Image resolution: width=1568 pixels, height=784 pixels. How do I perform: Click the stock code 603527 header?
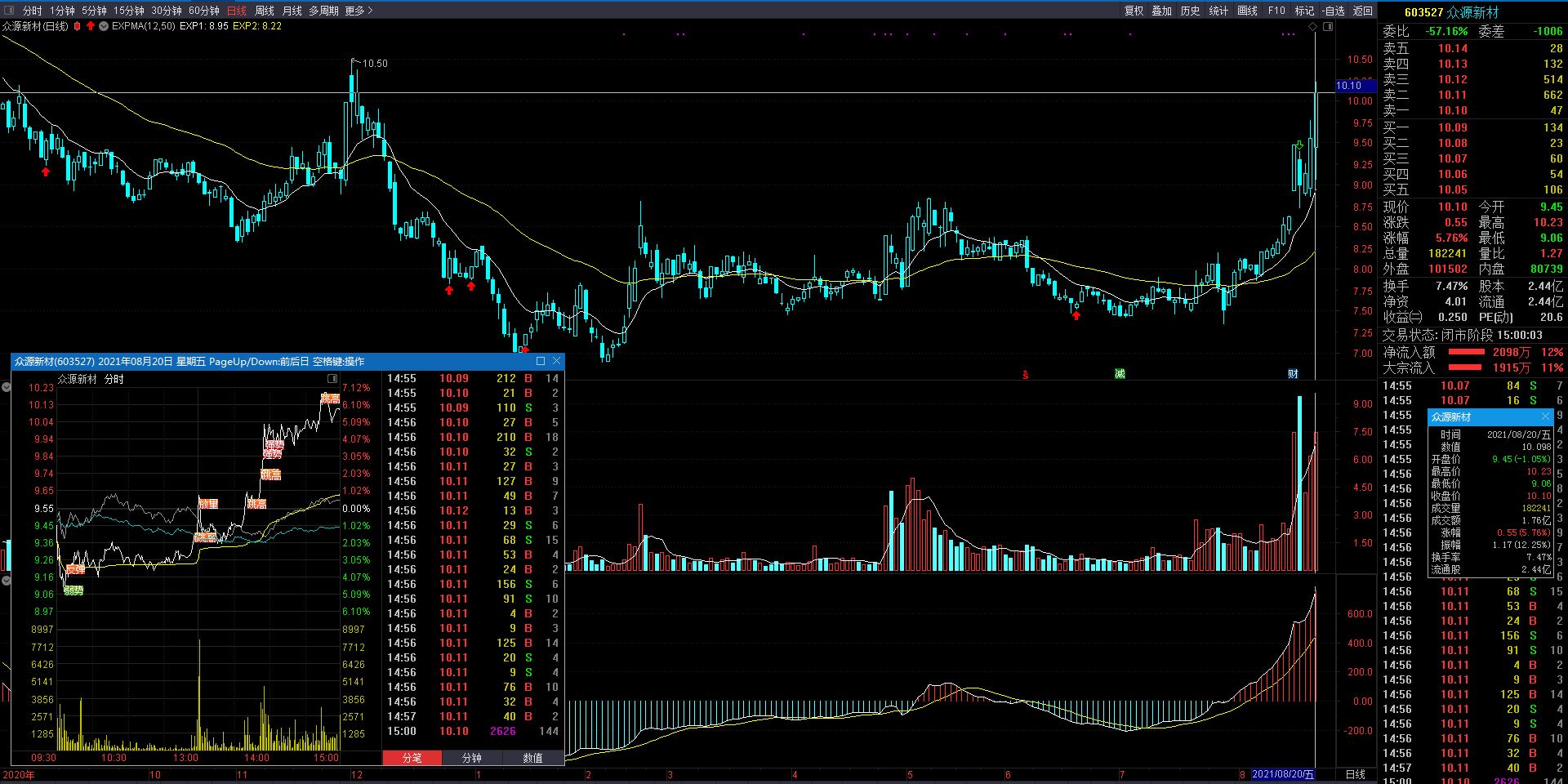tap(1424, 12)
